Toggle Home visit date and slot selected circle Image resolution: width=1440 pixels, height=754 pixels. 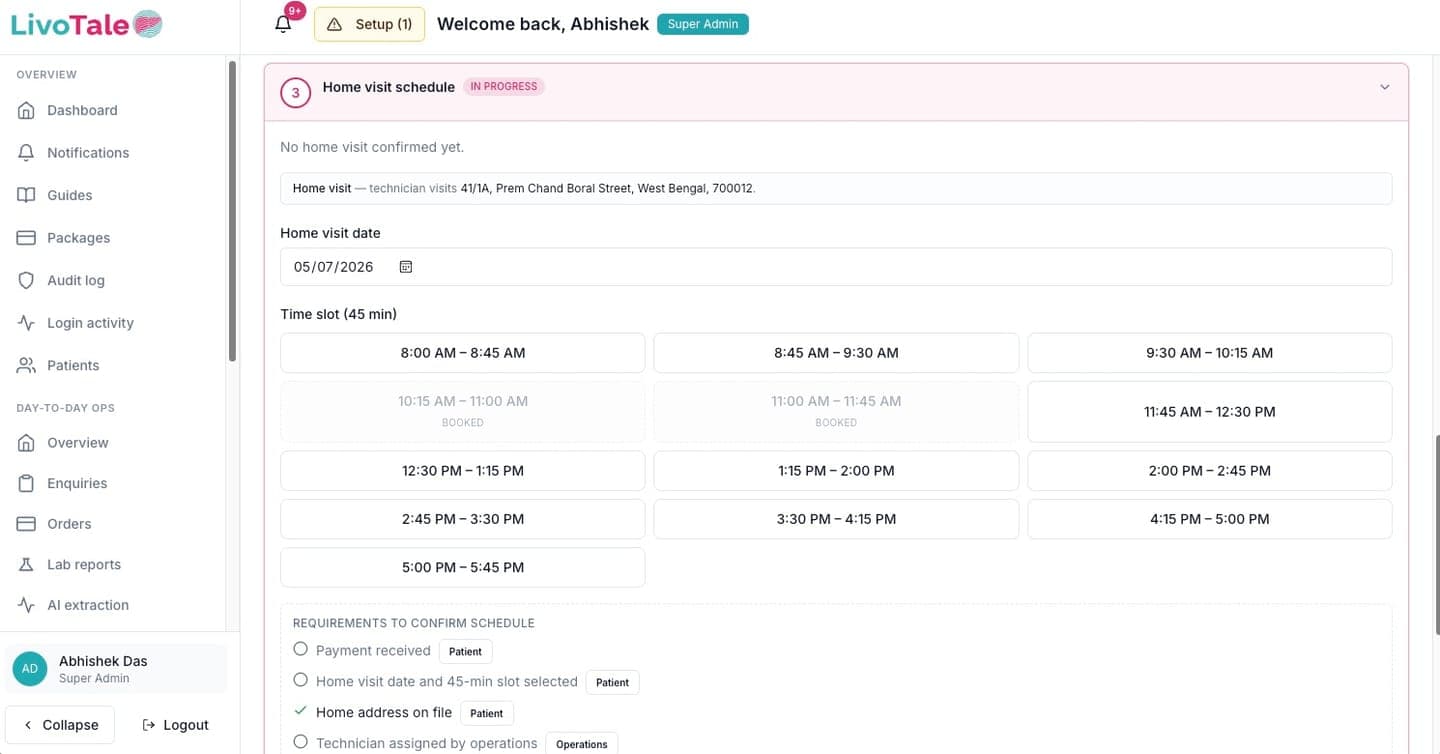coord(300,680)
